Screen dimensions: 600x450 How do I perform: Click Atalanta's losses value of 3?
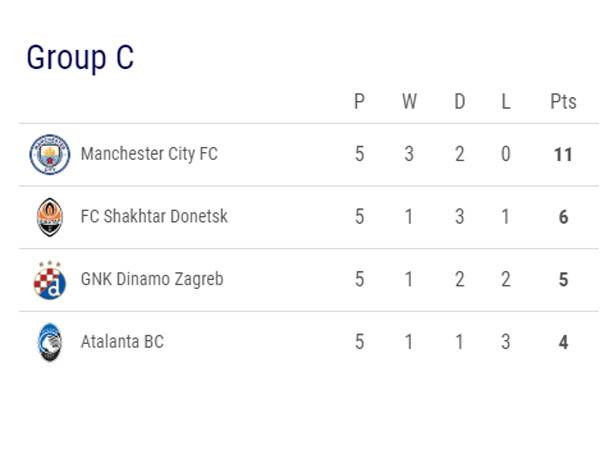click(506, 342)
